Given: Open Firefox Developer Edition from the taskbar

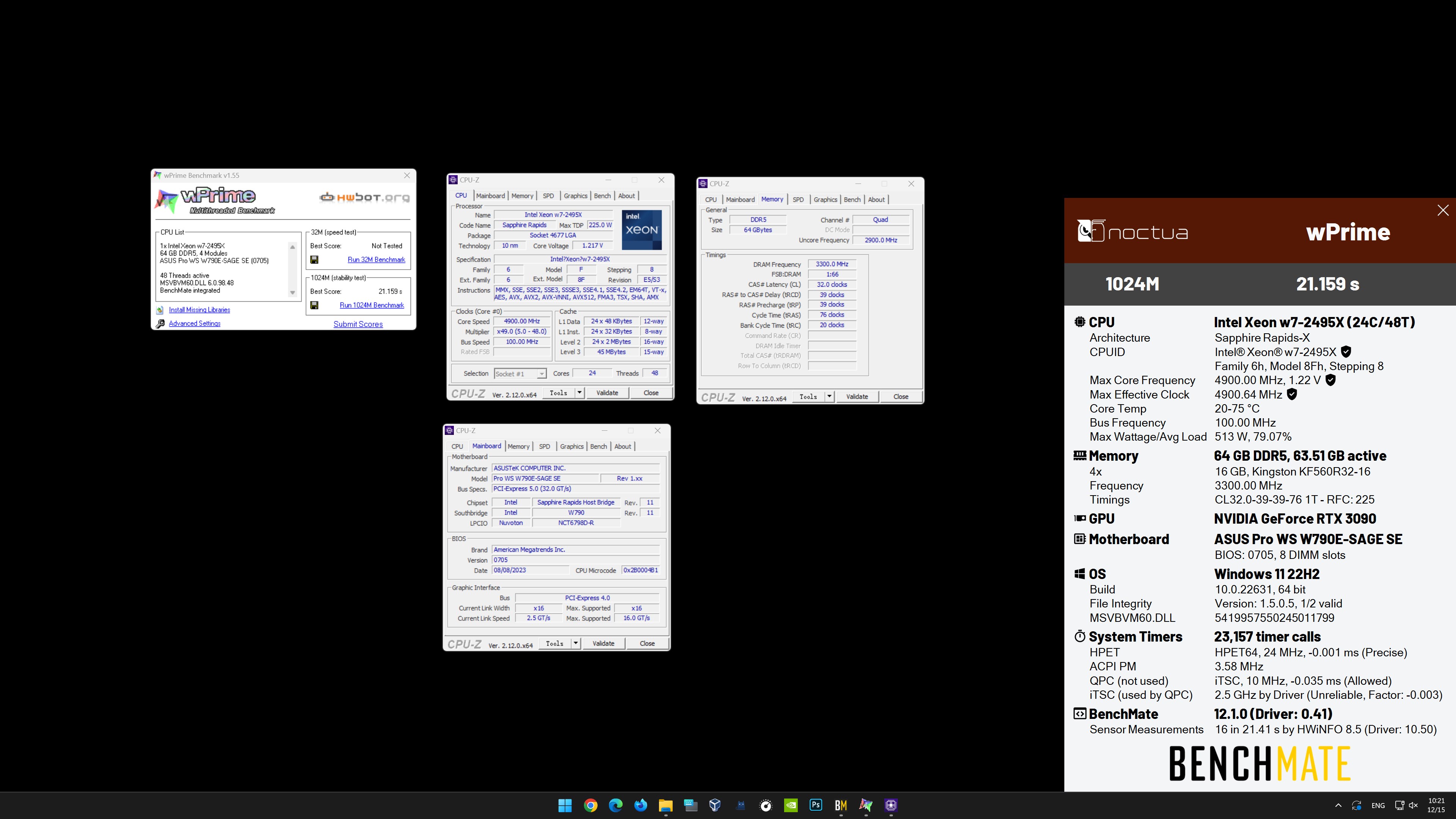Looking at the screenshot, I should coord(640,805).
